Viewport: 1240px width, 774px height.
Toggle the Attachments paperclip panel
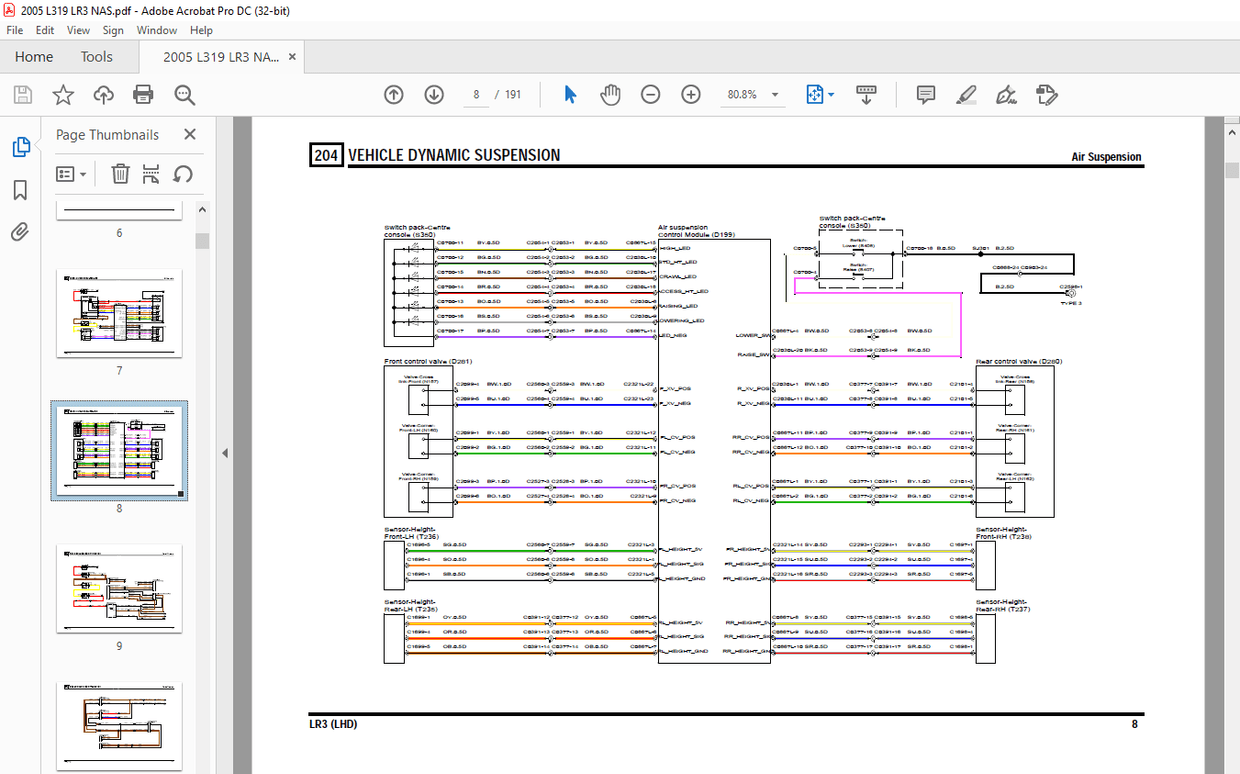point(20,233)
